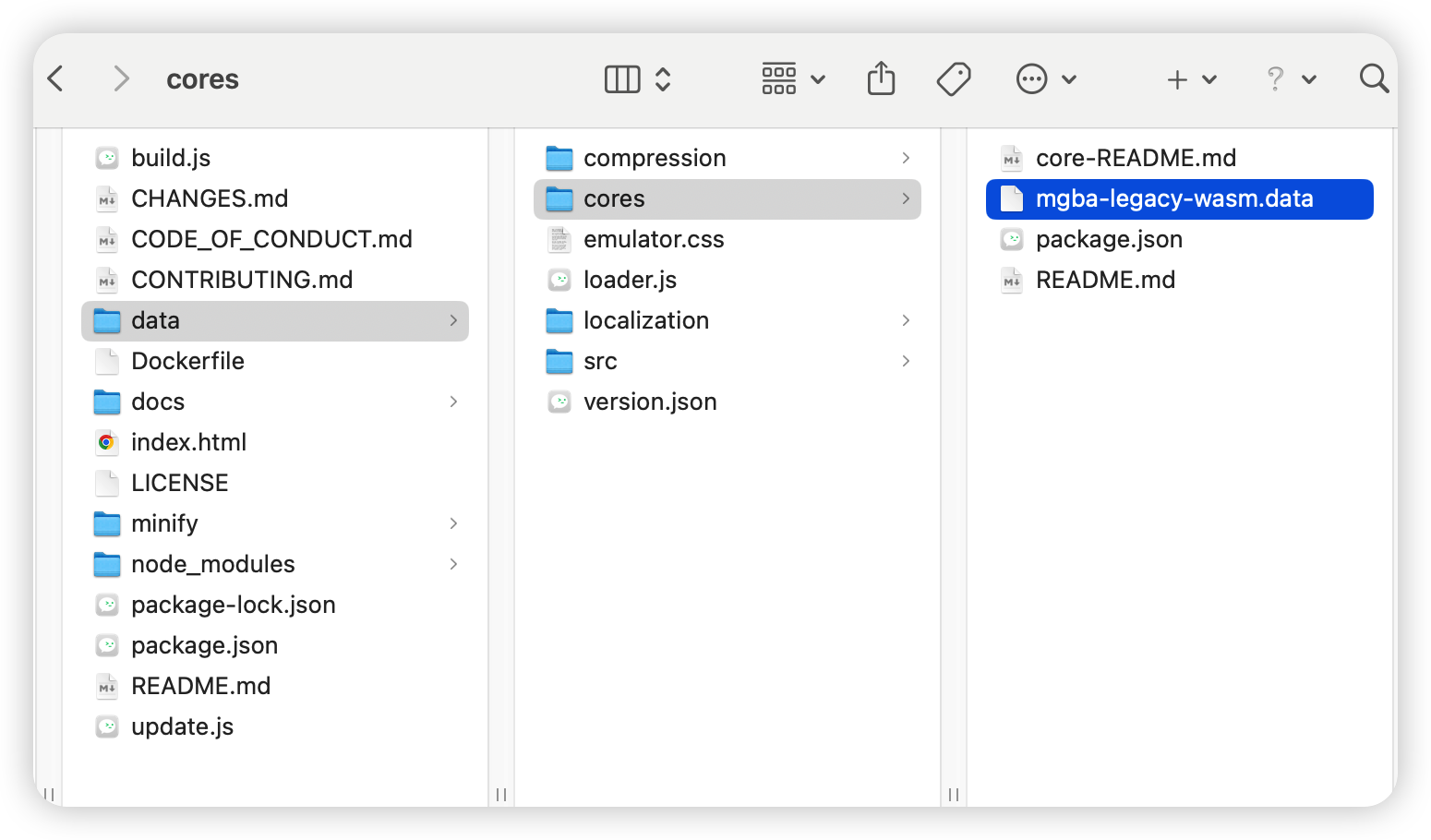This screenshot has height=840, width=1431.
Task: Click the first column resize handle
Action: coord(501,794)
